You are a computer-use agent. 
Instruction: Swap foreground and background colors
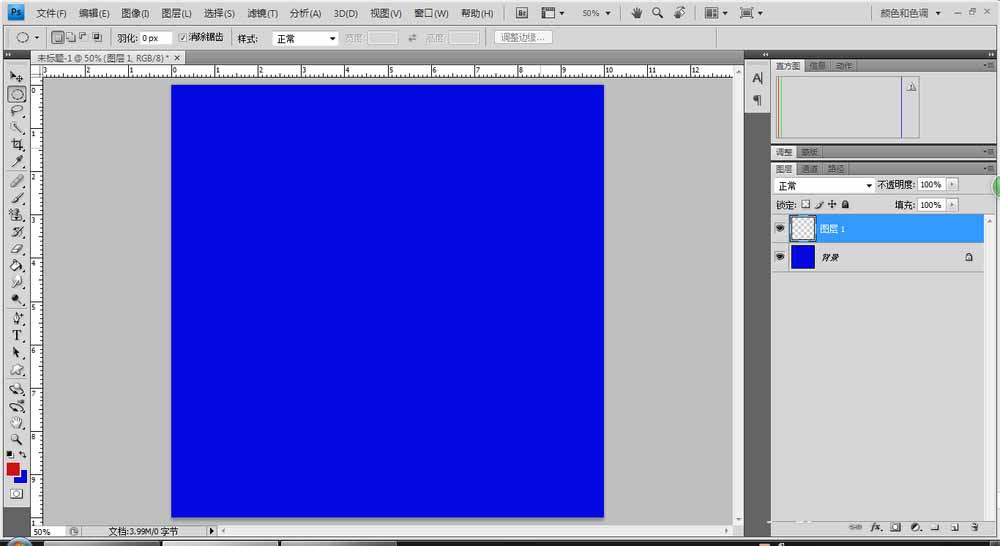(23, 454)
